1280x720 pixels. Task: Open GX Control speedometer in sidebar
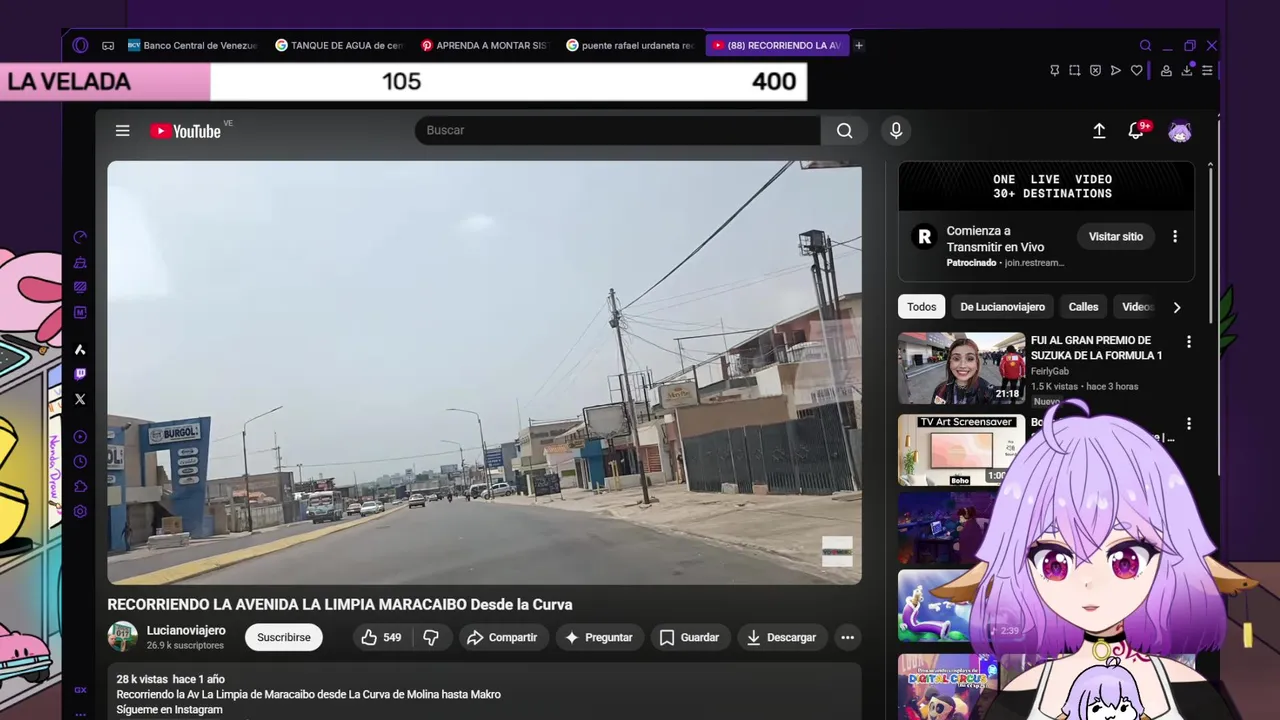[80, 237]
